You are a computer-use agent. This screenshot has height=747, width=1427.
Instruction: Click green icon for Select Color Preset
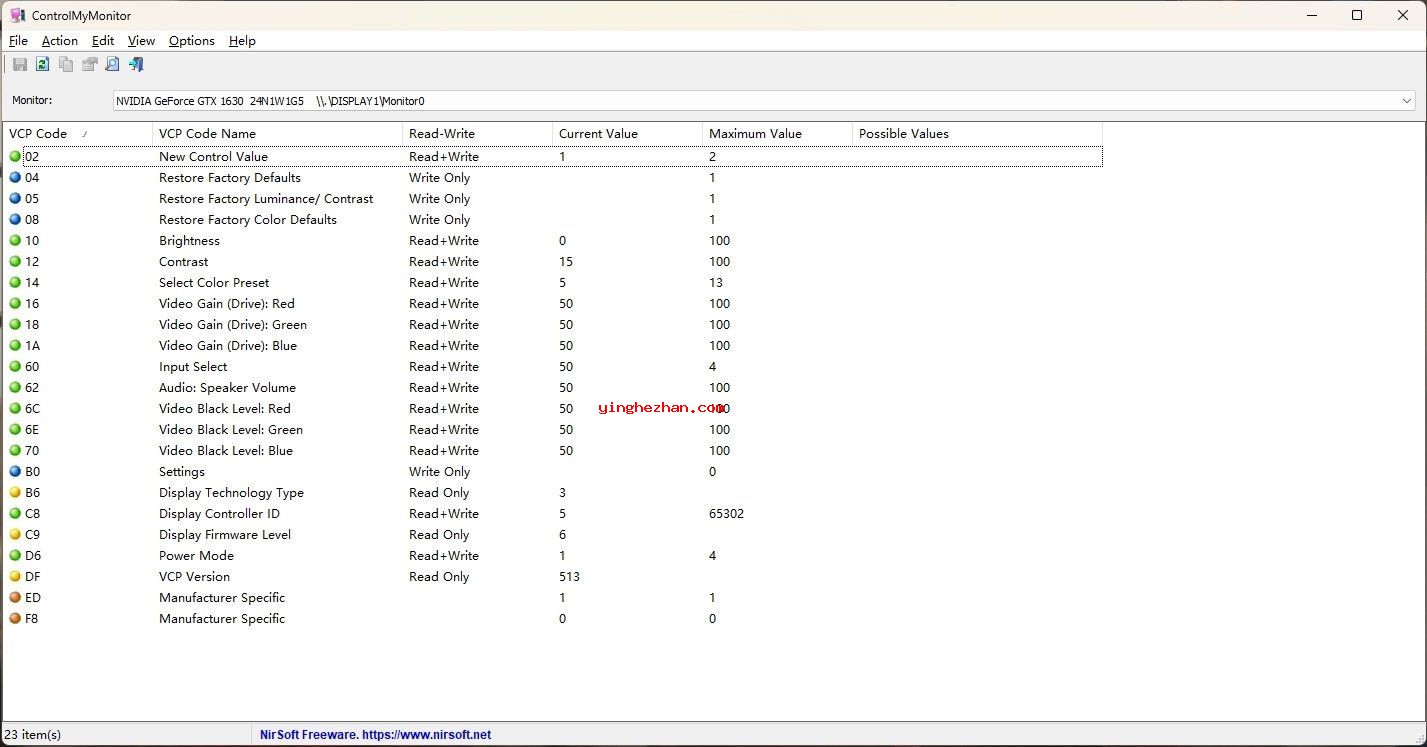[15, 282]
